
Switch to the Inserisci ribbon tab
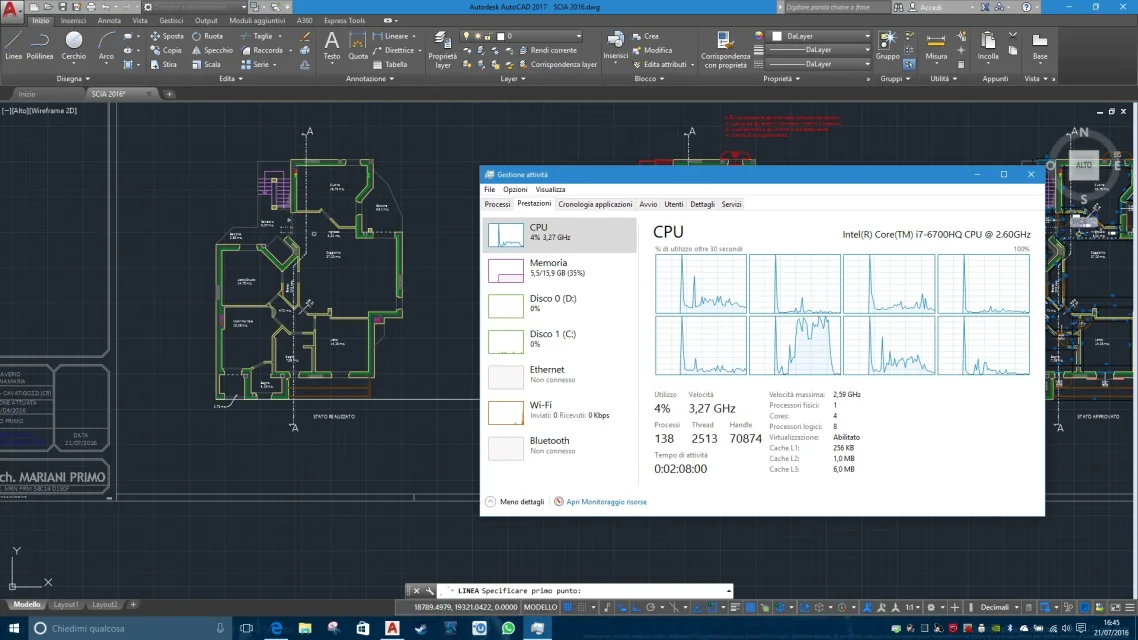(73, 20)
